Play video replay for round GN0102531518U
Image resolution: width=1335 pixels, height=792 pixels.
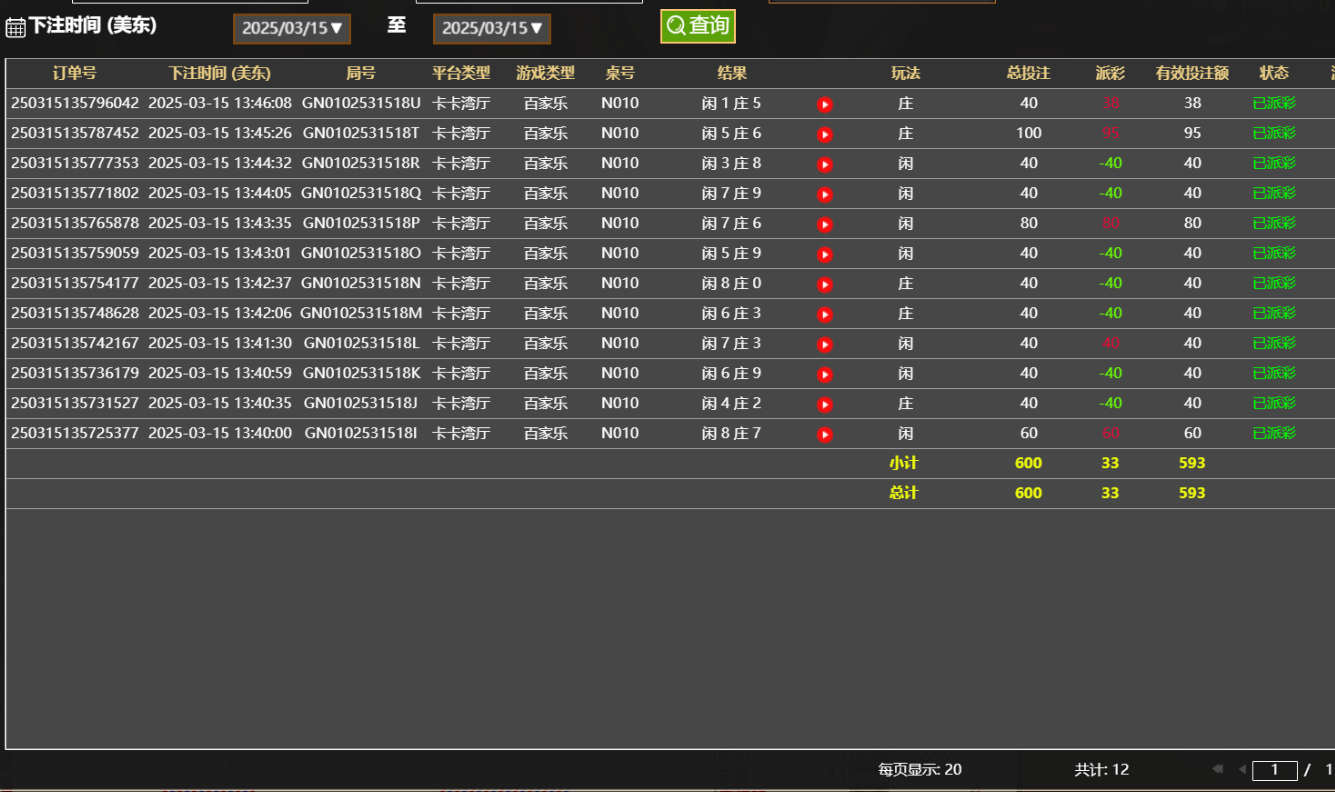pos(825,104)
